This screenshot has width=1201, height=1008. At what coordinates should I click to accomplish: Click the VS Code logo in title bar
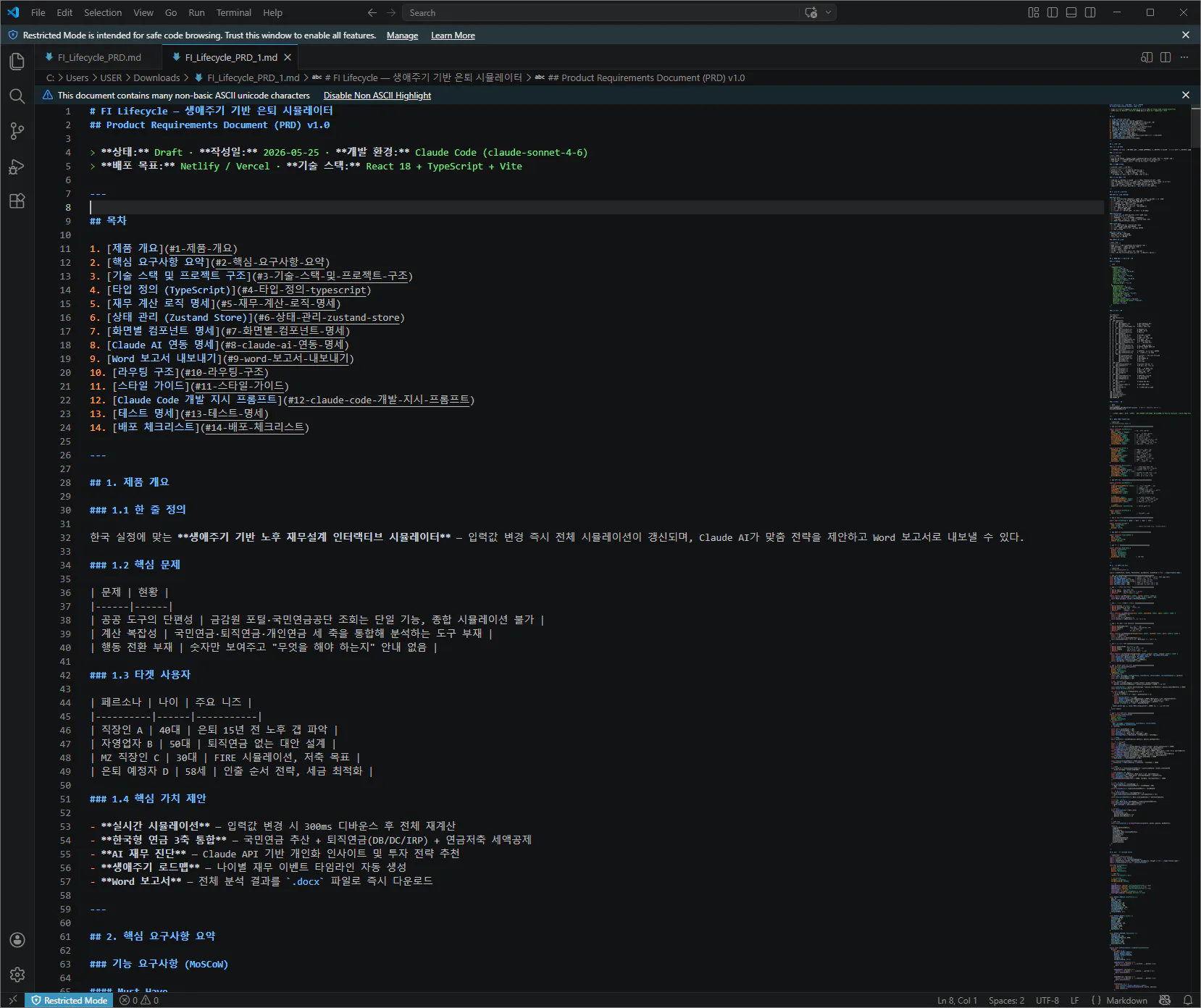(13, 12)
